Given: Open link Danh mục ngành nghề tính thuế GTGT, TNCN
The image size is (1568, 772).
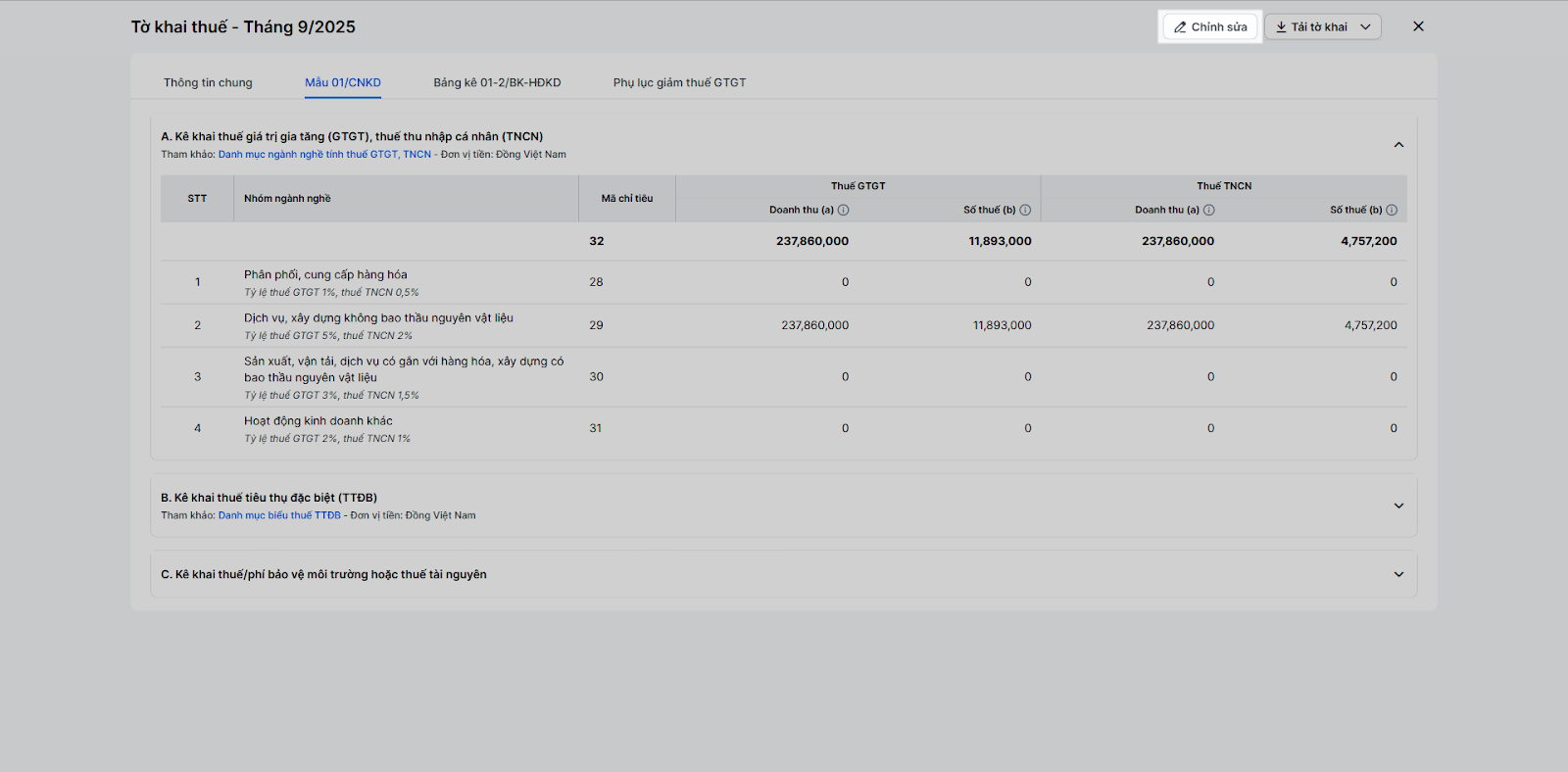Looking at the screenshot, I should pyautogui.click(x=324, y=155).
